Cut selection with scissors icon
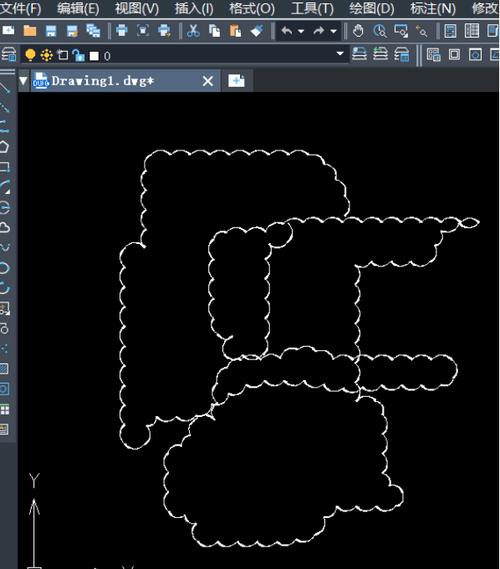 point(193,31)
